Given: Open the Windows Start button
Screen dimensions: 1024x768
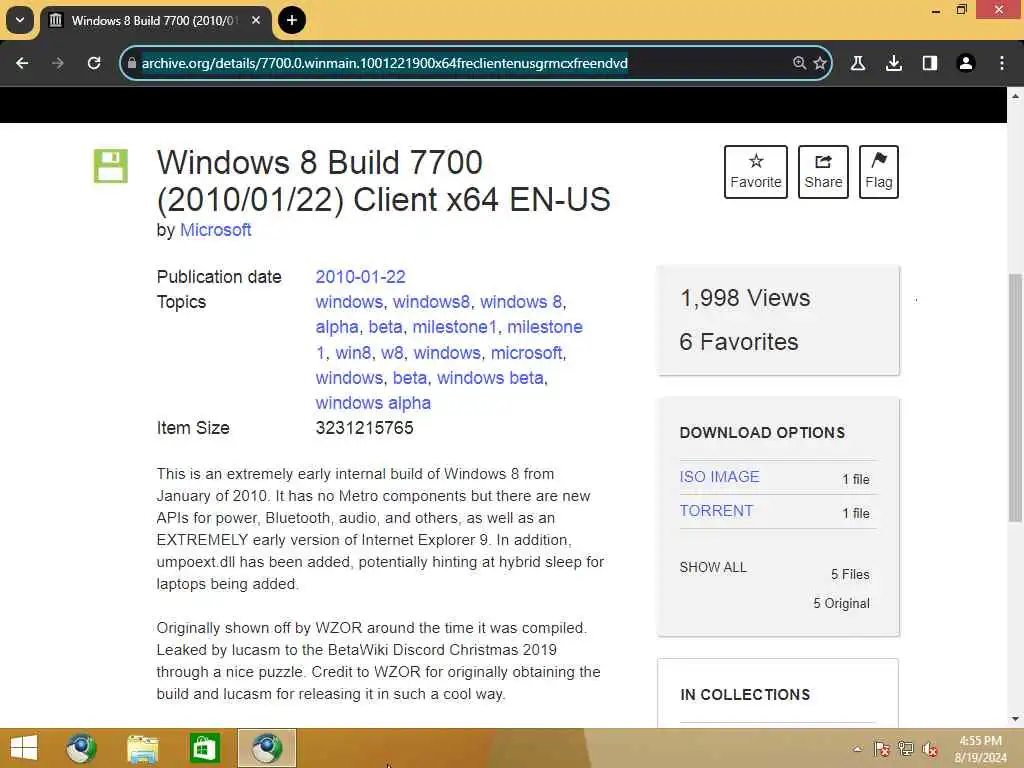Looking at the screenshot, I should 24,748.
